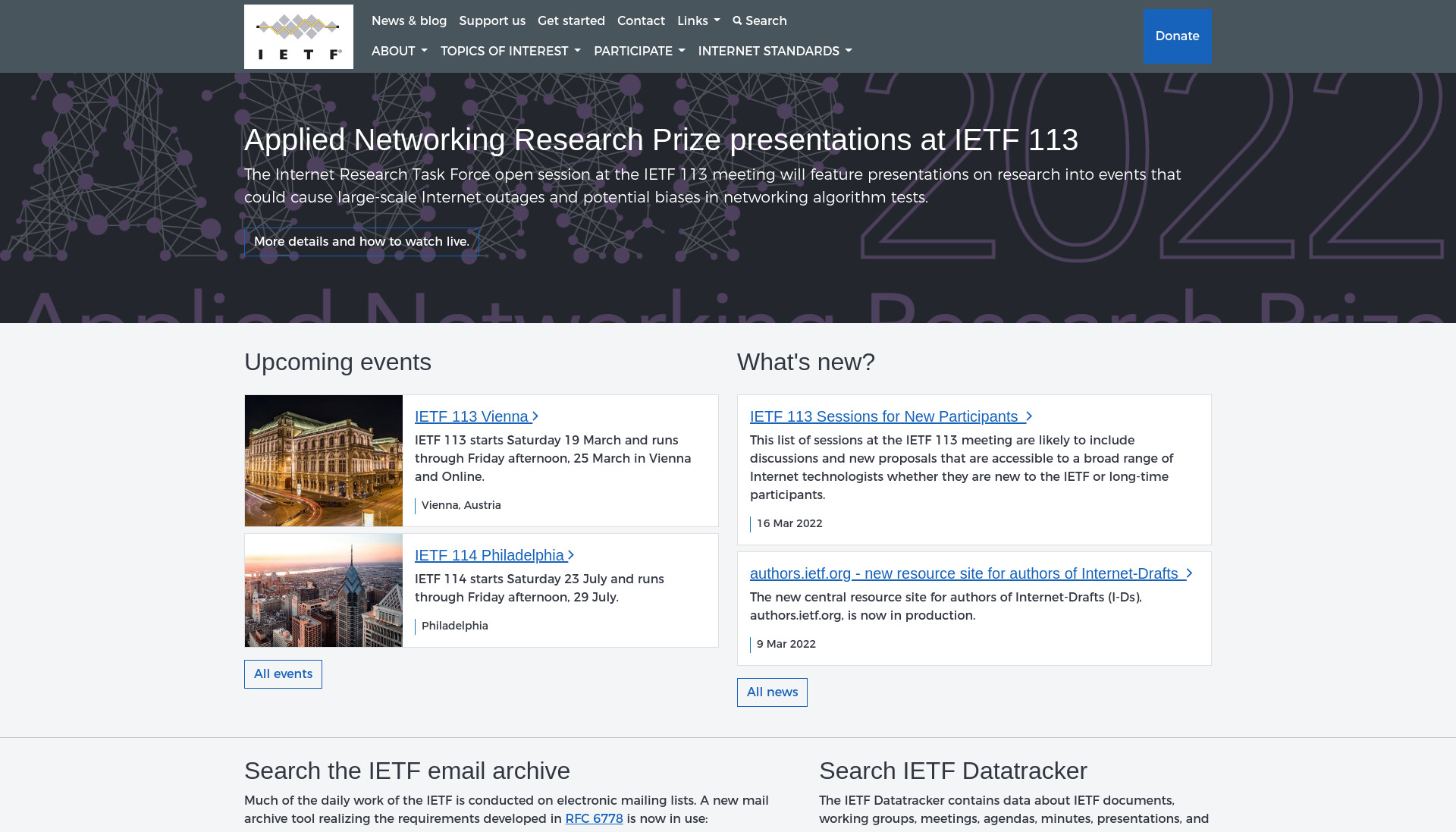This screenshot has height=832, width=1456.
Task: Open IETF 113 Vienna event link
Action: coord(476,416)
